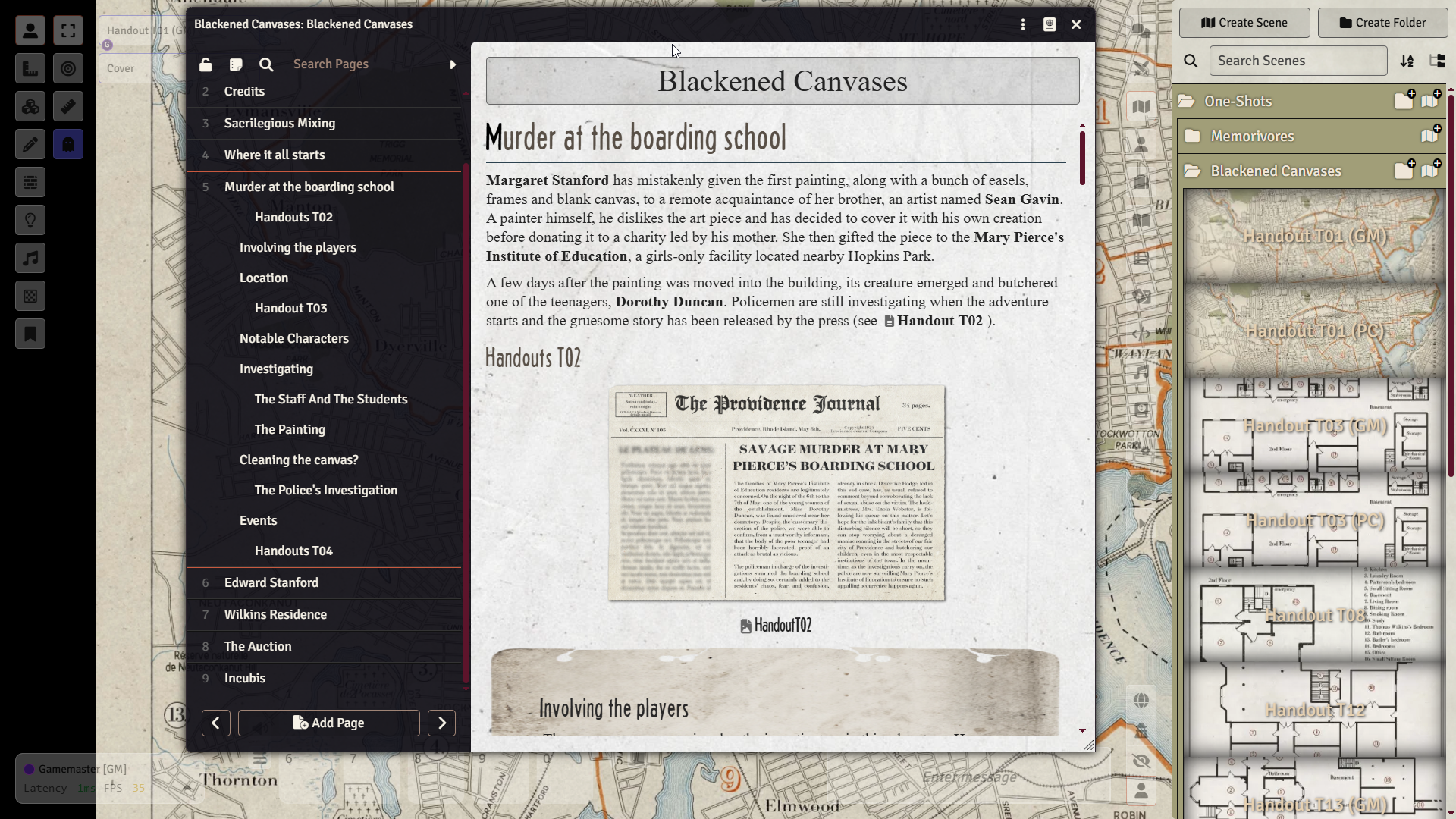
Task: Open the Handout T03 (GM) scene
Action: pyautogui.click(x=1315, y=425)
